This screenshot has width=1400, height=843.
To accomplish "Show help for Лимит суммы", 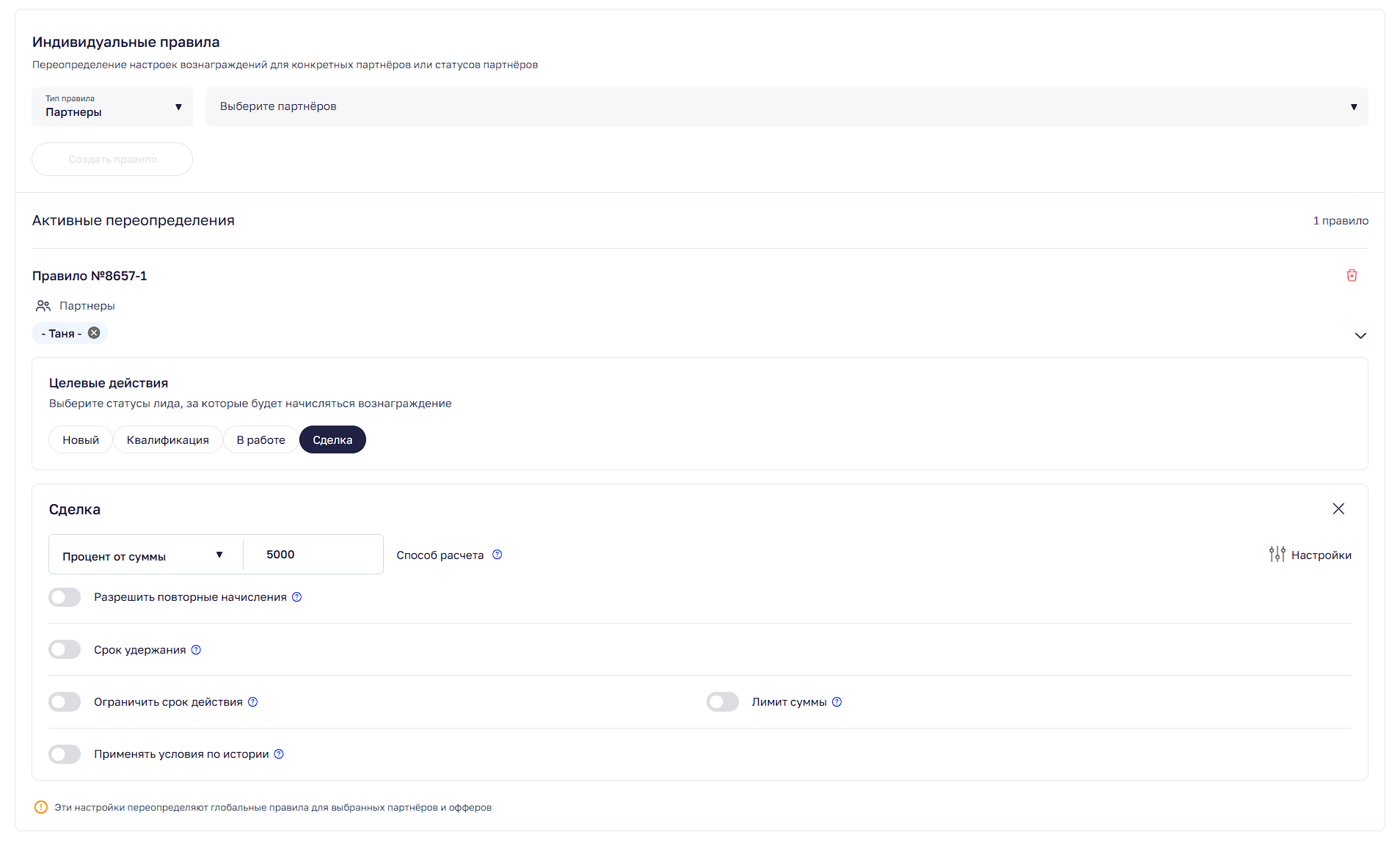I will 837,702.
